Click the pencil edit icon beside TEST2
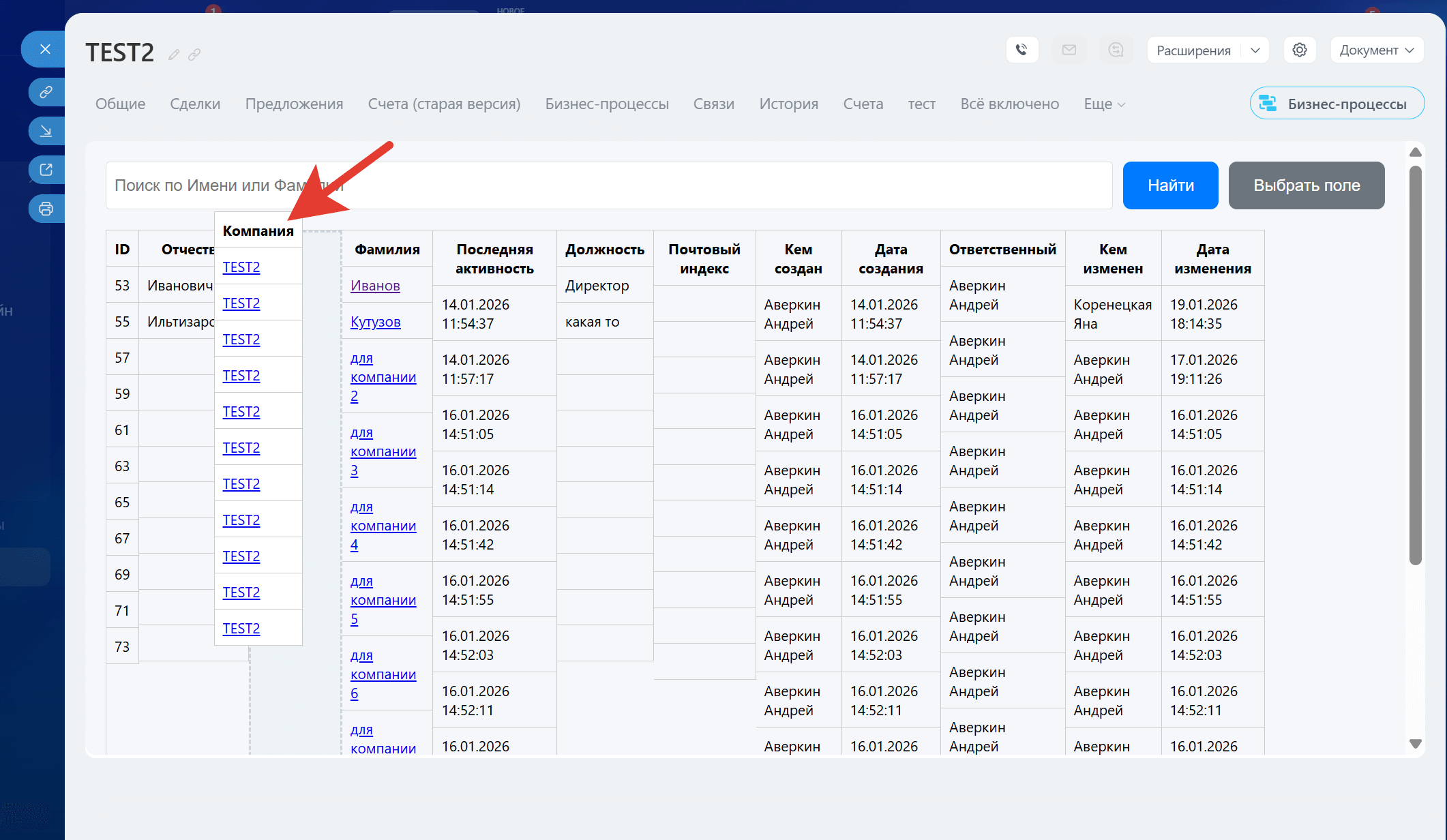This screenshot has width=1447, height=840. tap(174, 55)
